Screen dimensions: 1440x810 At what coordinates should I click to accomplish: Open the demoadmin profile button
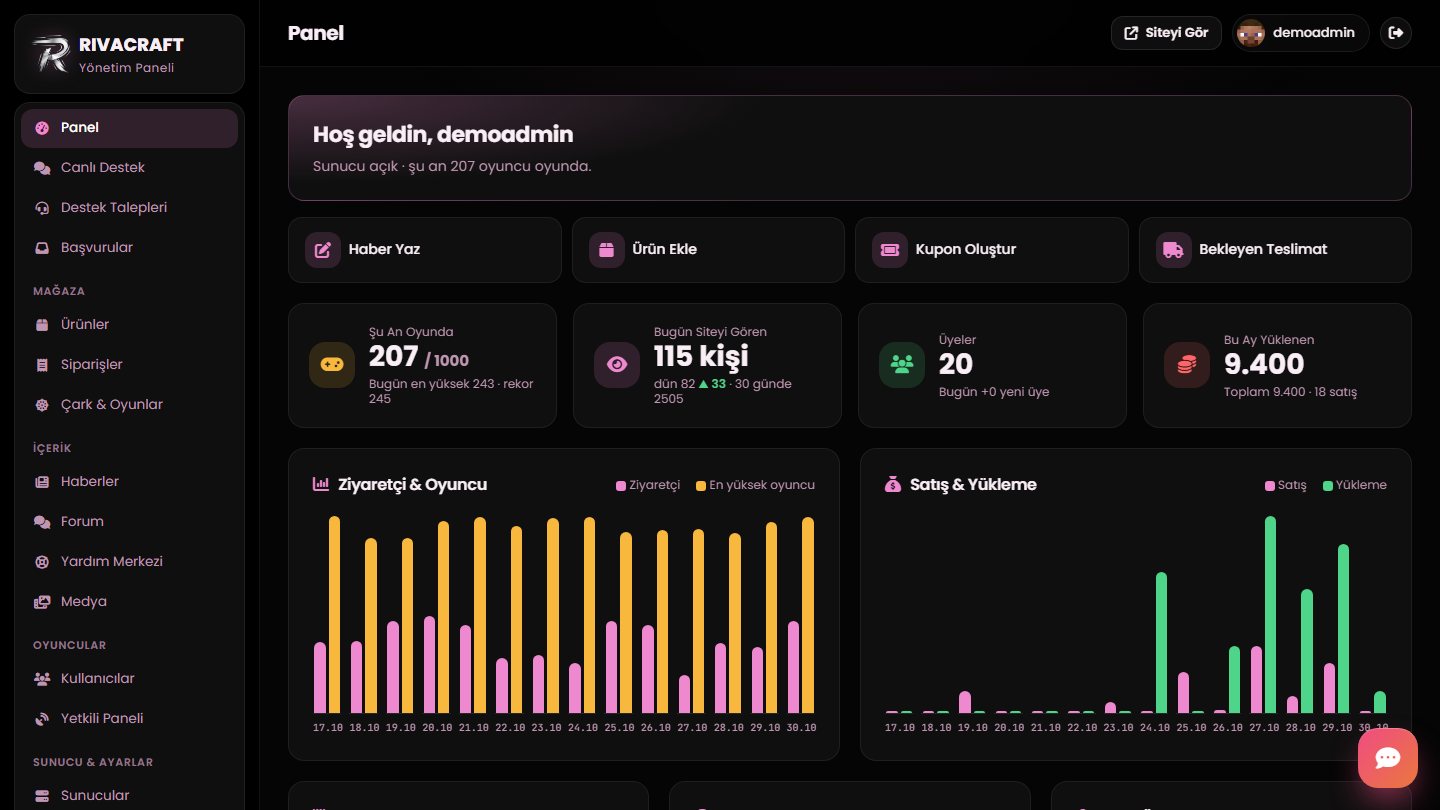click(x=1300, y=33)
